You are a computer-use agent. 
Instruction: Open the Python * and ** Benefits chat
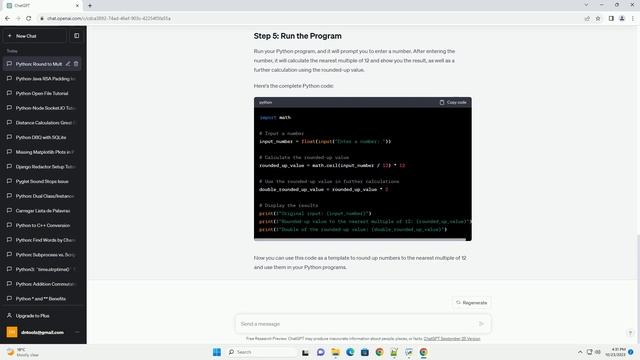coord(42,299)
